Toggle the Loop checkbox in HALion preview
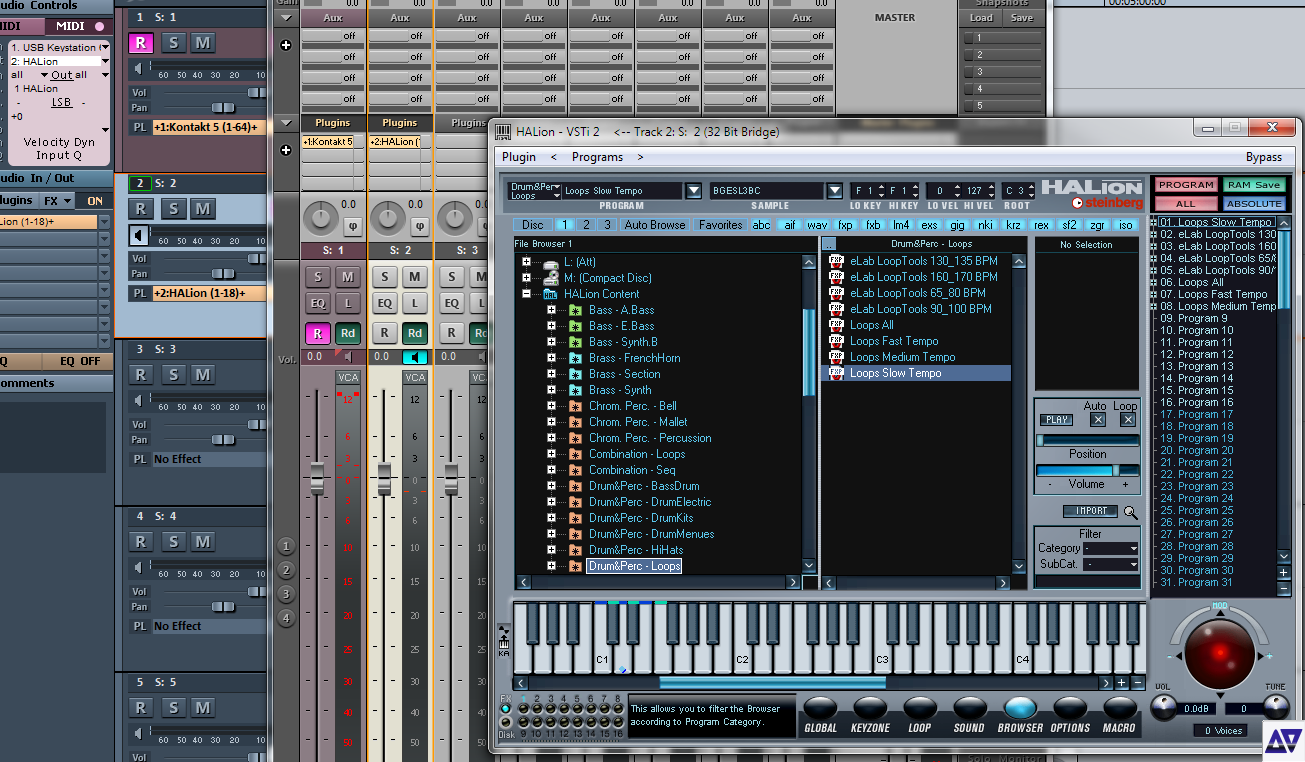Viewport: 1305px width, 762px height. (1128, 420)
